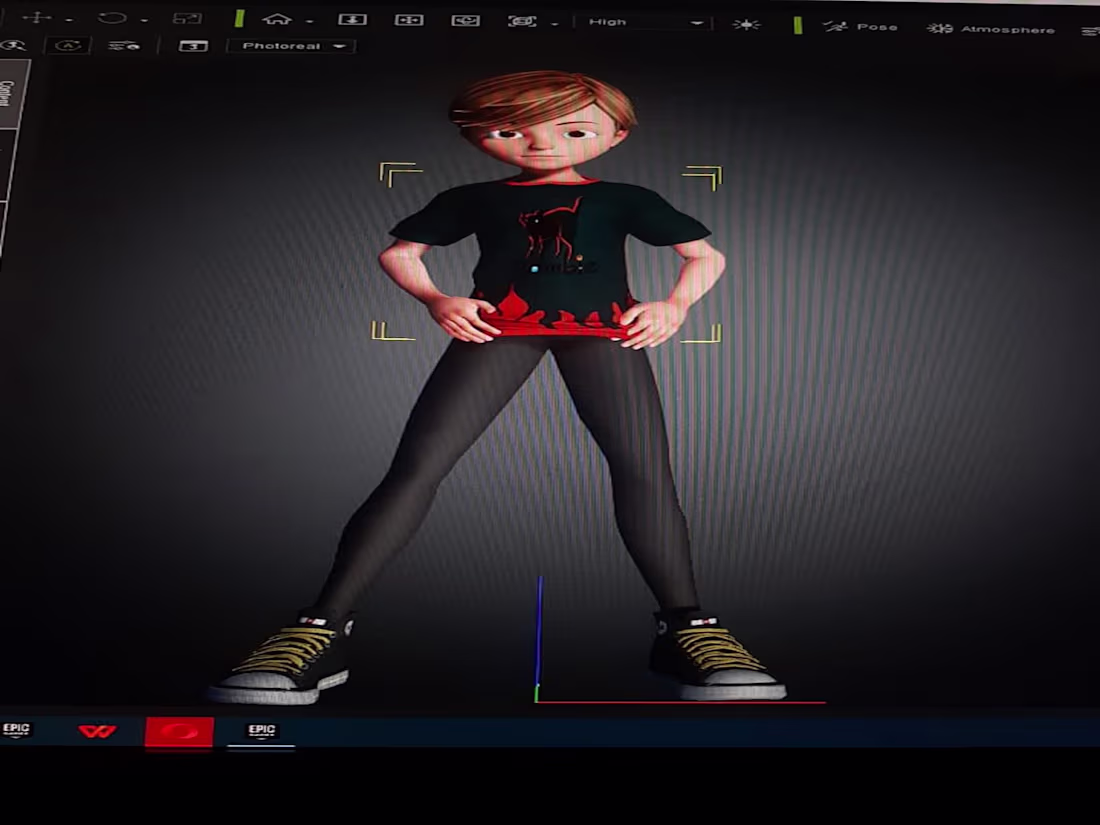Open the list menu at the far top right
This screenshot has width=1100, height=825.
[1090, 30]
